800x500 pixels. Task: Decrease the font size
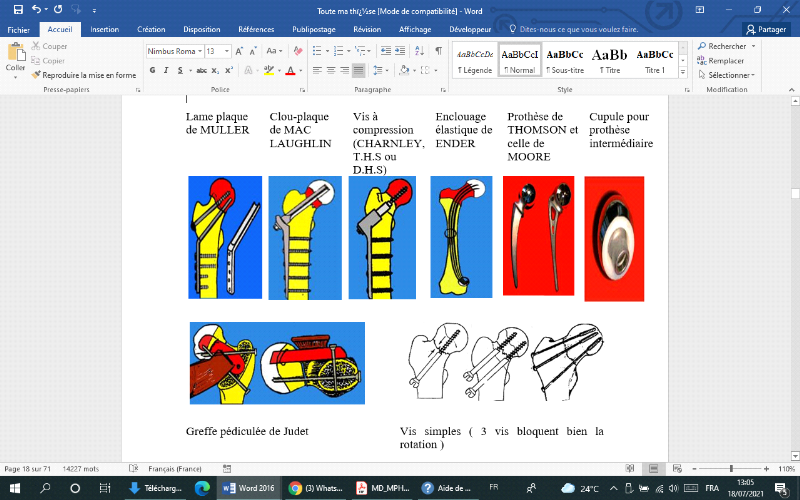pyautogui.click(x=253, y=51)
